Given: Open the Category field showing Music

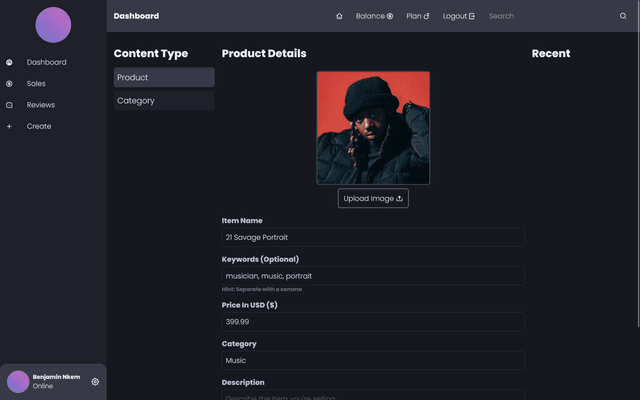Looking at the screenshot, I should pyautogui.click(x=373, y=360).
